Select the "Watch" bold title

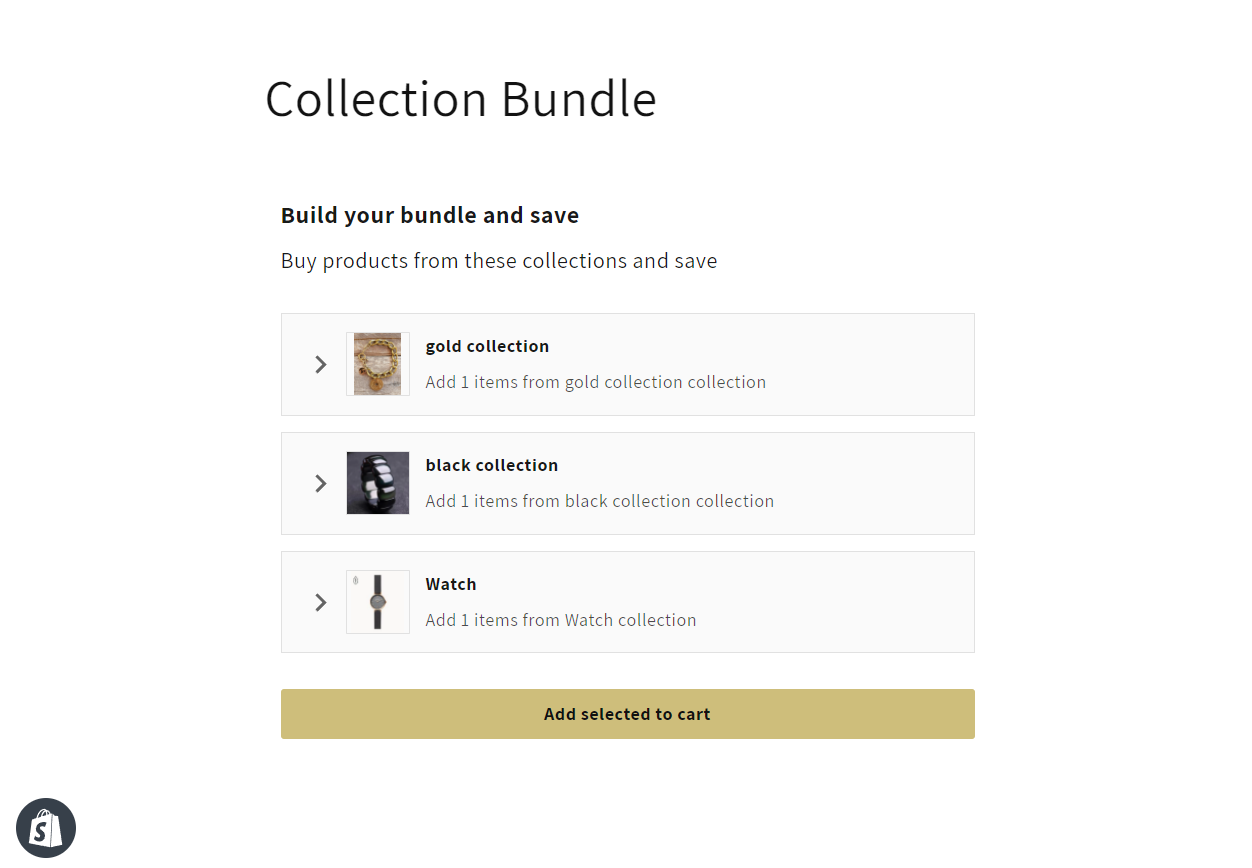(x=451, y=584)
